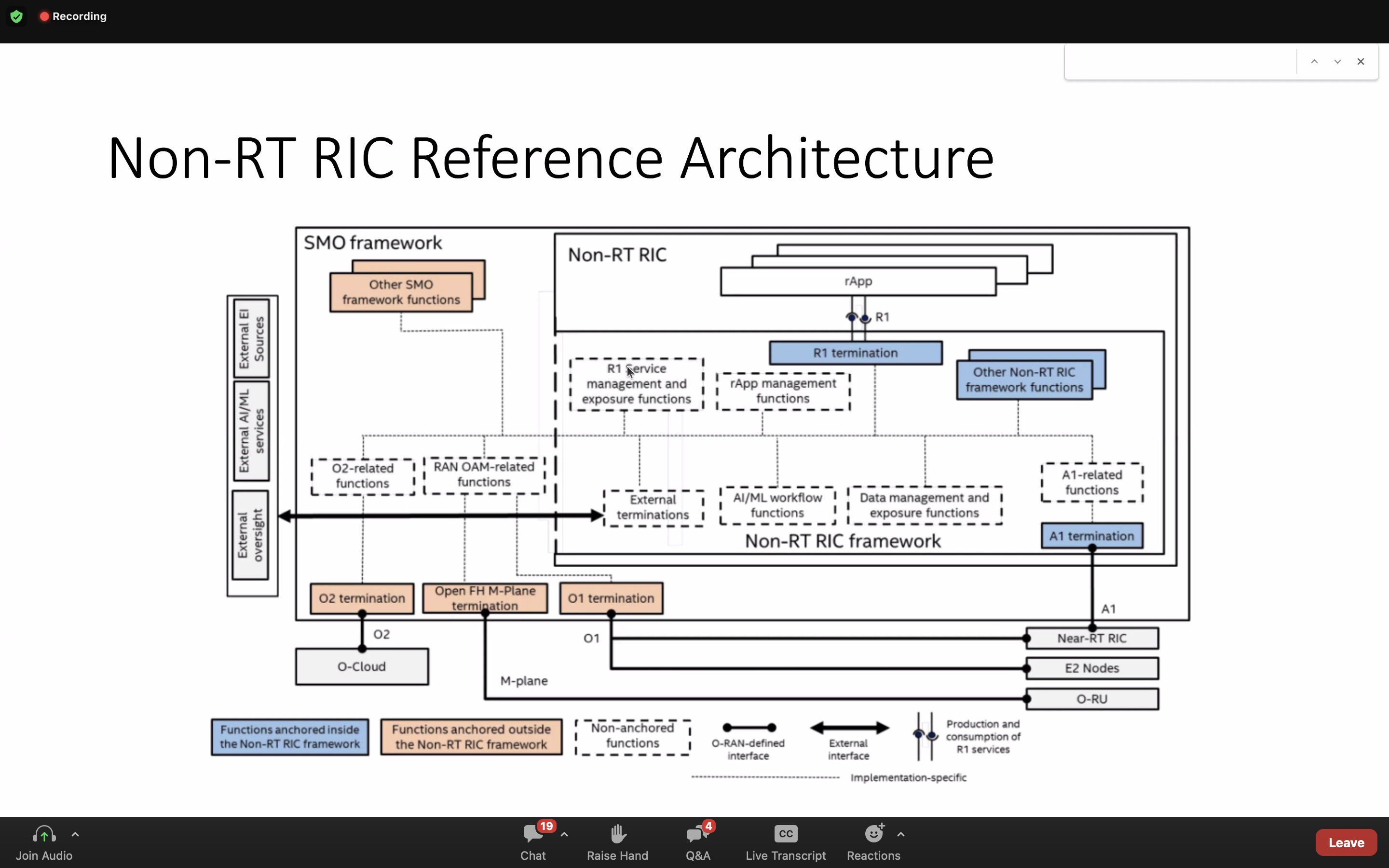Click O-RAN-defined interface legend label
Screen dimensions: 1389x868
748,749
